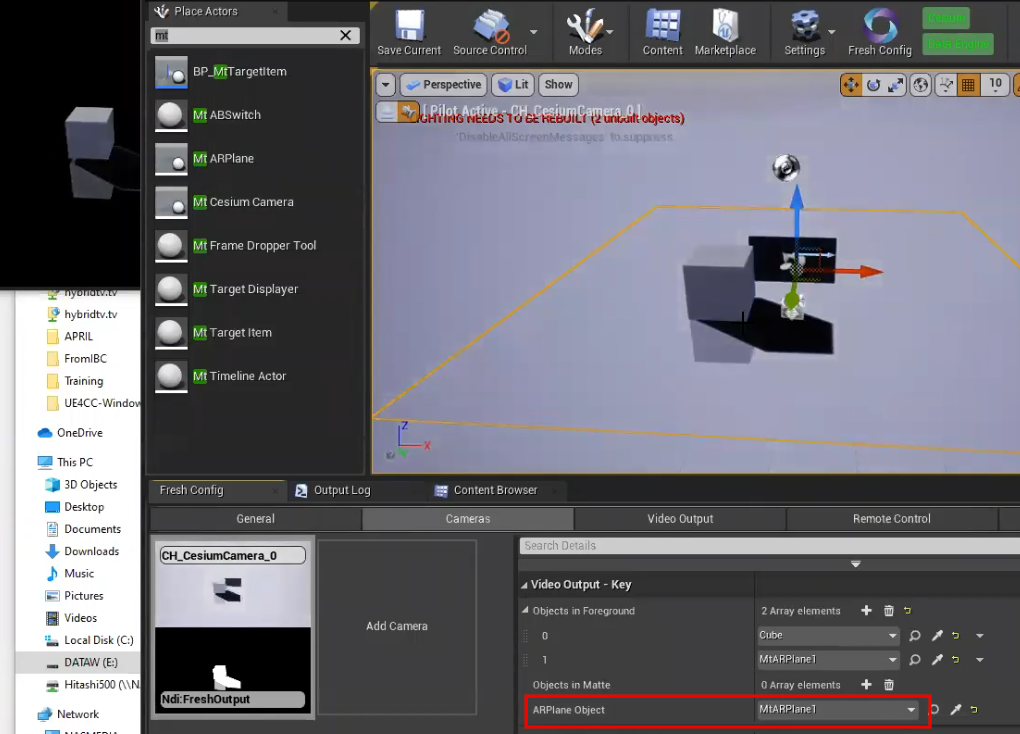The width and height of the screenshot is (1020, 734).
Task: Clear the Place Actors search field
Action: click(x=345, y=35)
